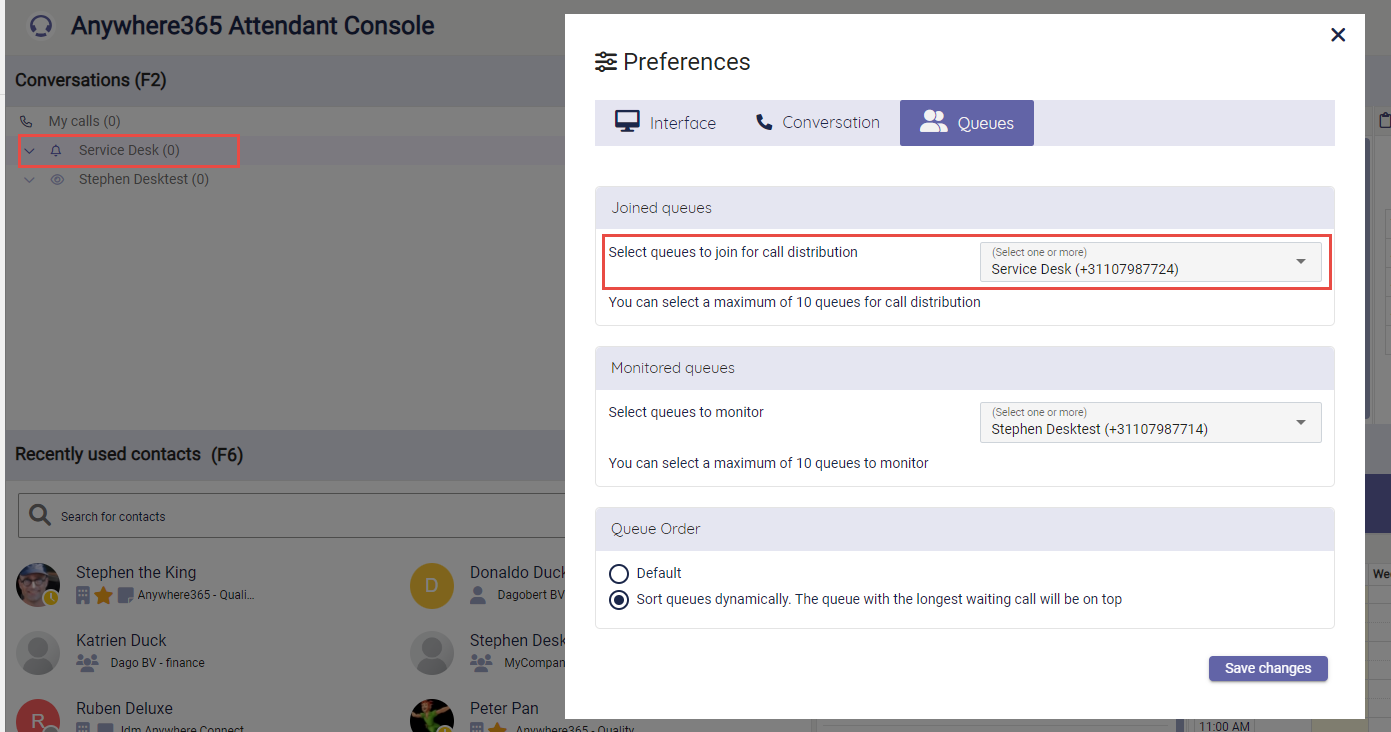Click the person icon under Donaldo Duck
The image size is (1391, 732).
coord(478,595)
